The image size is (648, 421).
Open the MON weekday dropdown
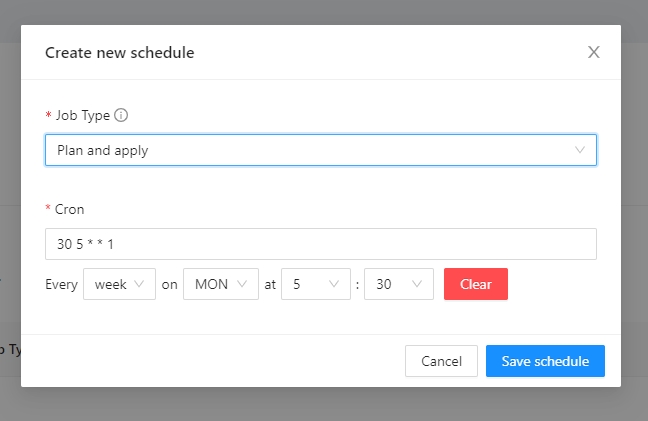tap(220, 284)
